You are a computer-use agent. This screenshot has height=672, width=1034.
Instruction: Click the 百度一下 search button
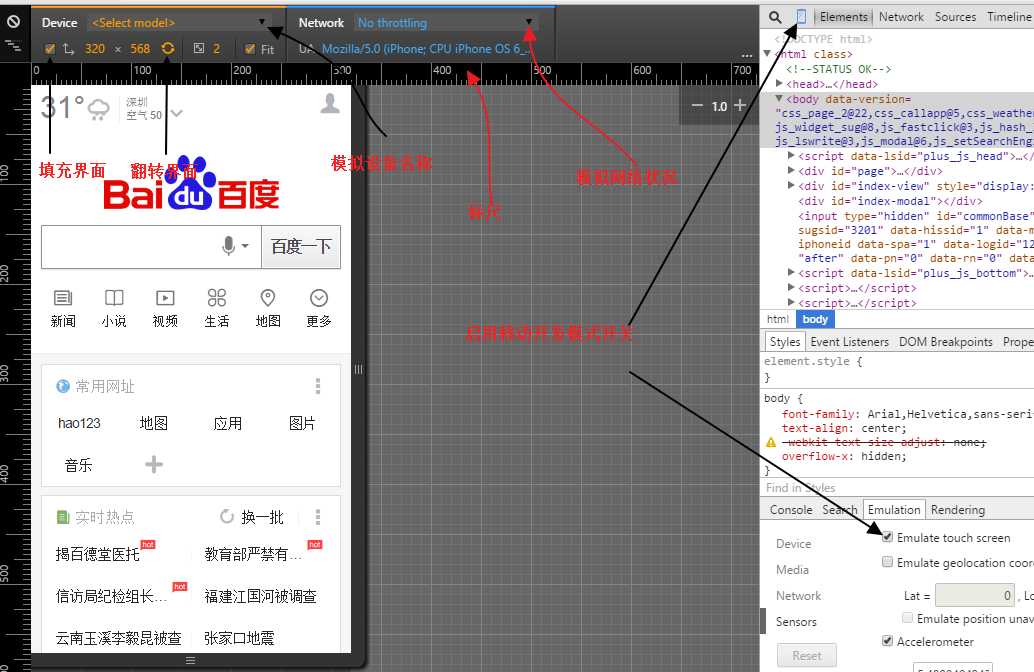[x=301, y=247]
